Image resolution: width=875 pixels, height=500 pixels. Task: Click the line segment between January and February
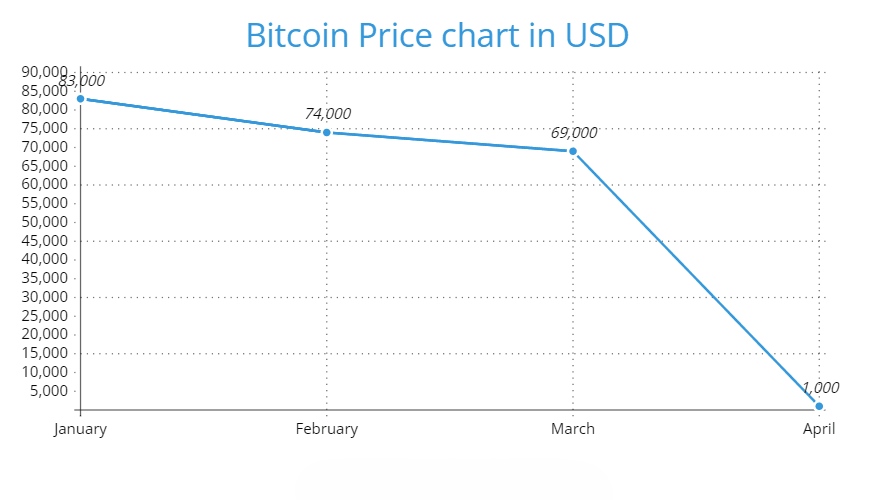click(x=203, y=115)
